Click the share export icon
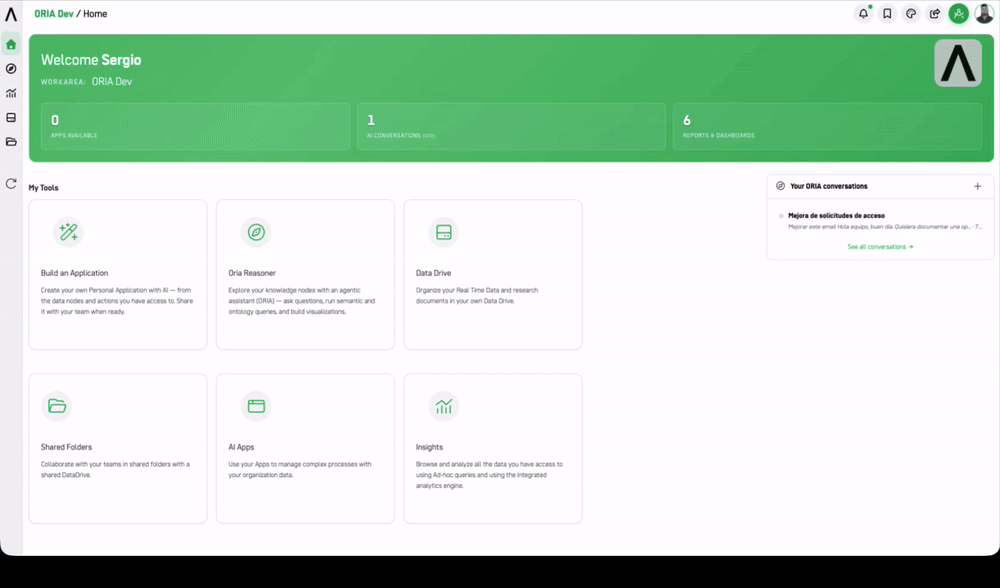Image resolution: width=1000 pixels, height=588 pixels. [x=935, y=13]
